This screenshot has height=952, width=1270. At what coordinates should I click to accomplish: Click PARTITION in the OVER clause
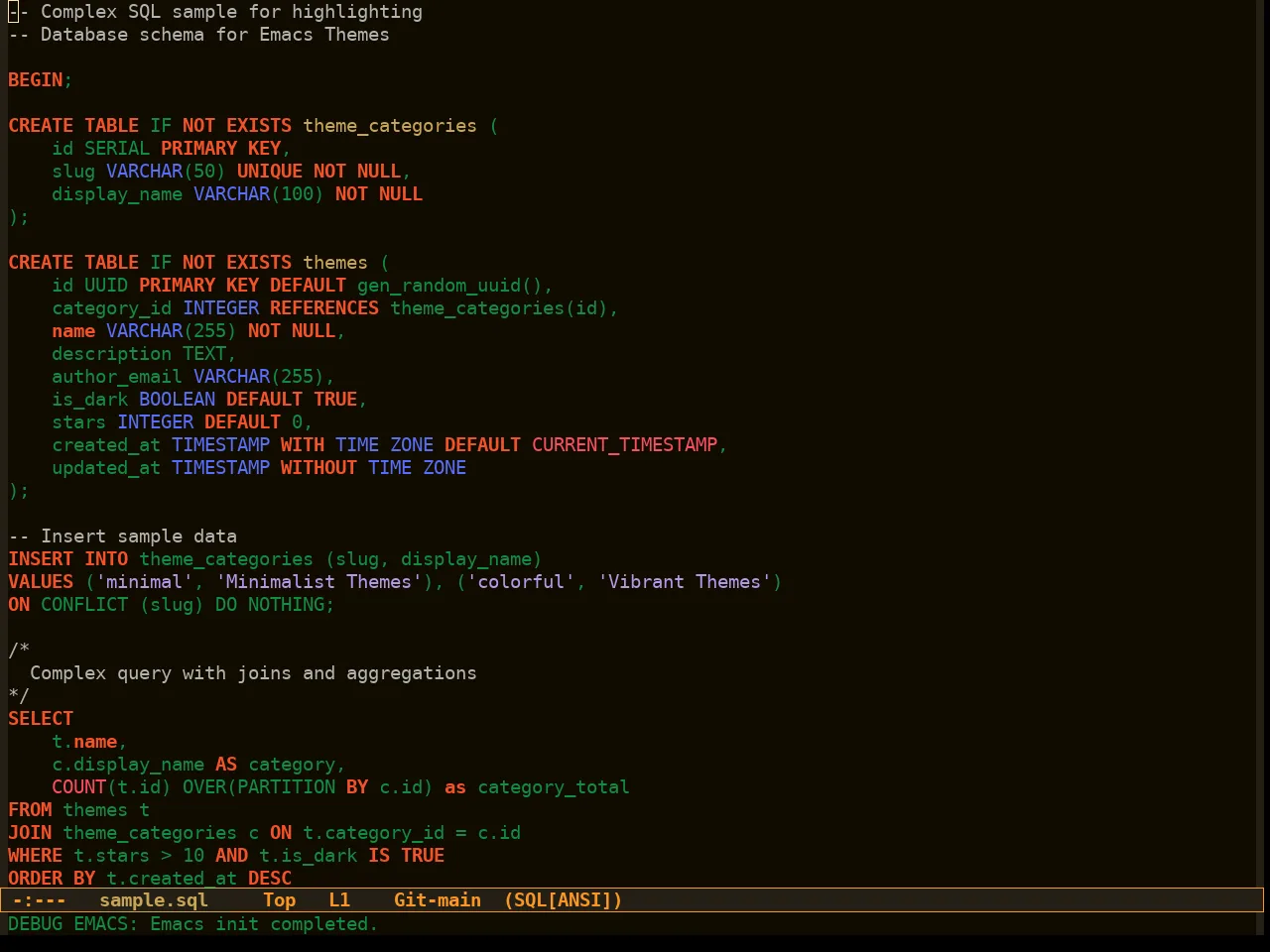click(286, 787)
